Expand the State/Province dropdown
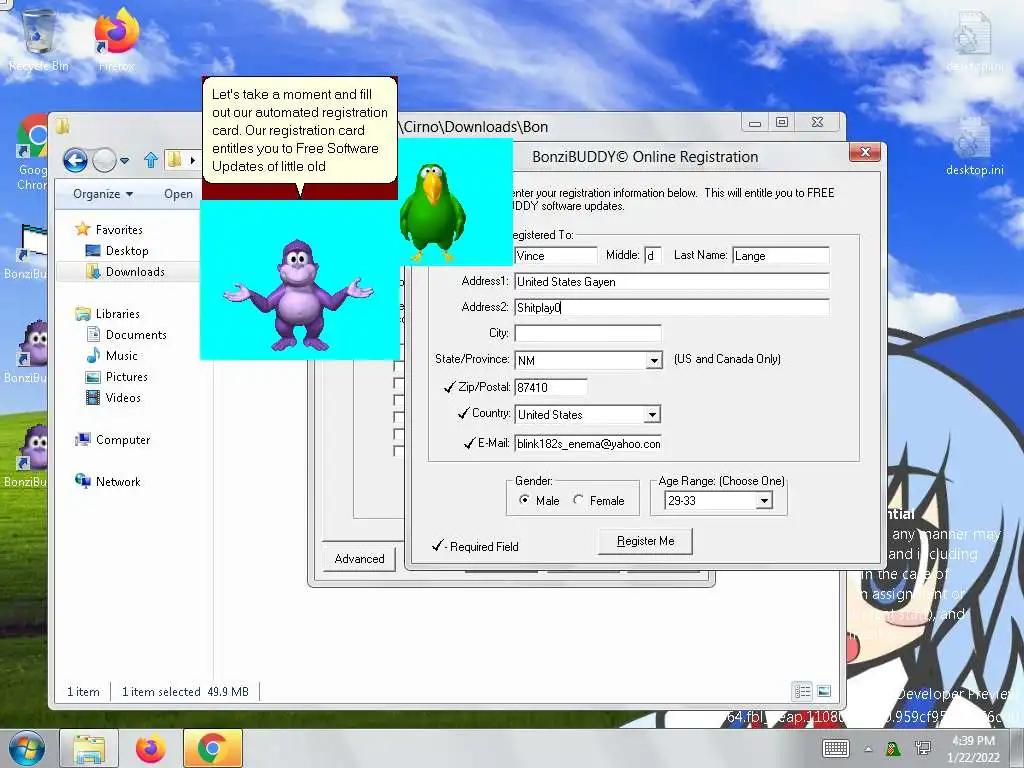The height and width of the screenshot is (768, 1024). [x=654, y=360]
